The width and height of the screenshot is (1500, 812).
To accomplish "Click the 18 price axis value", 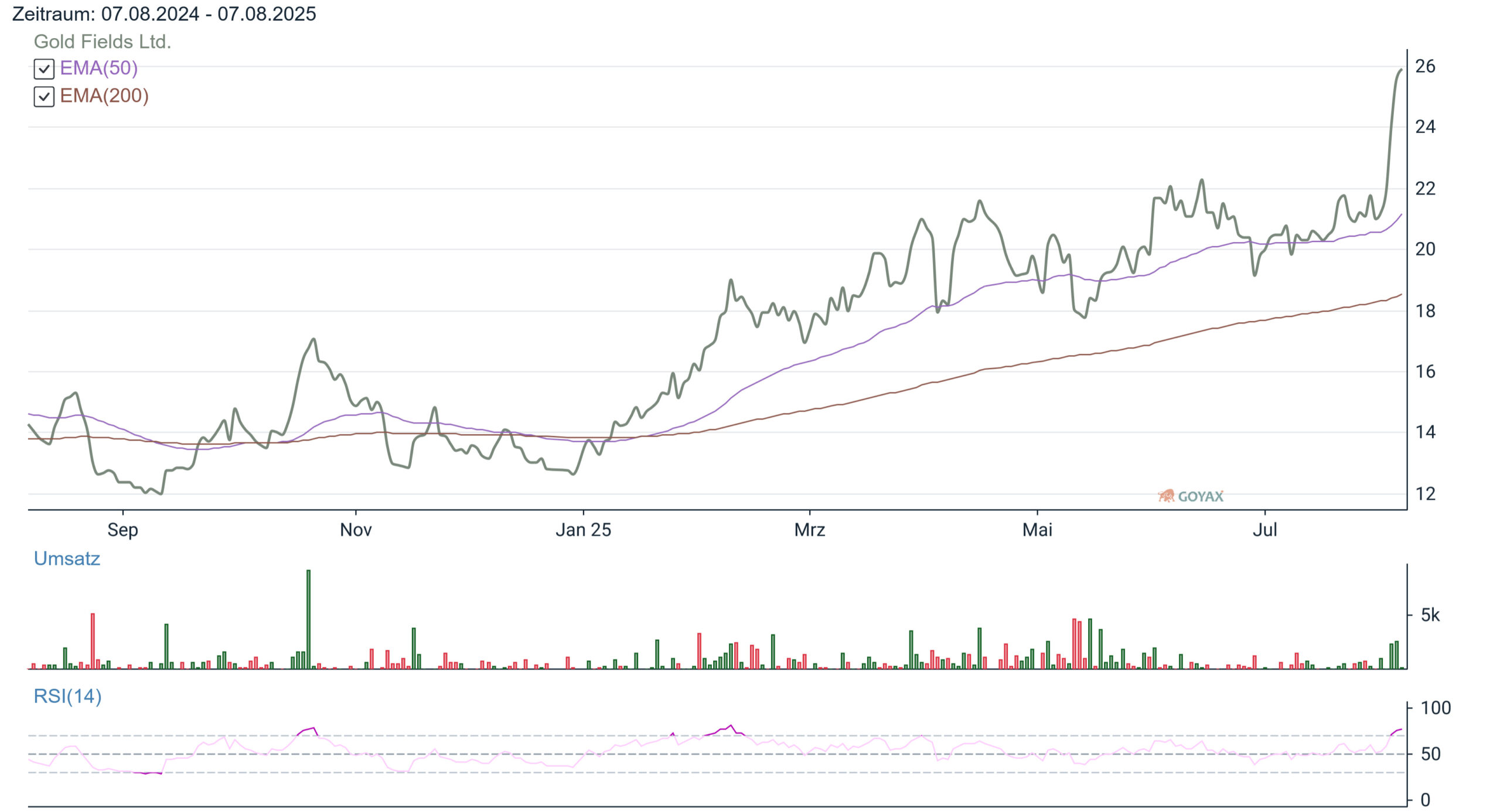I will [1425, 311].
